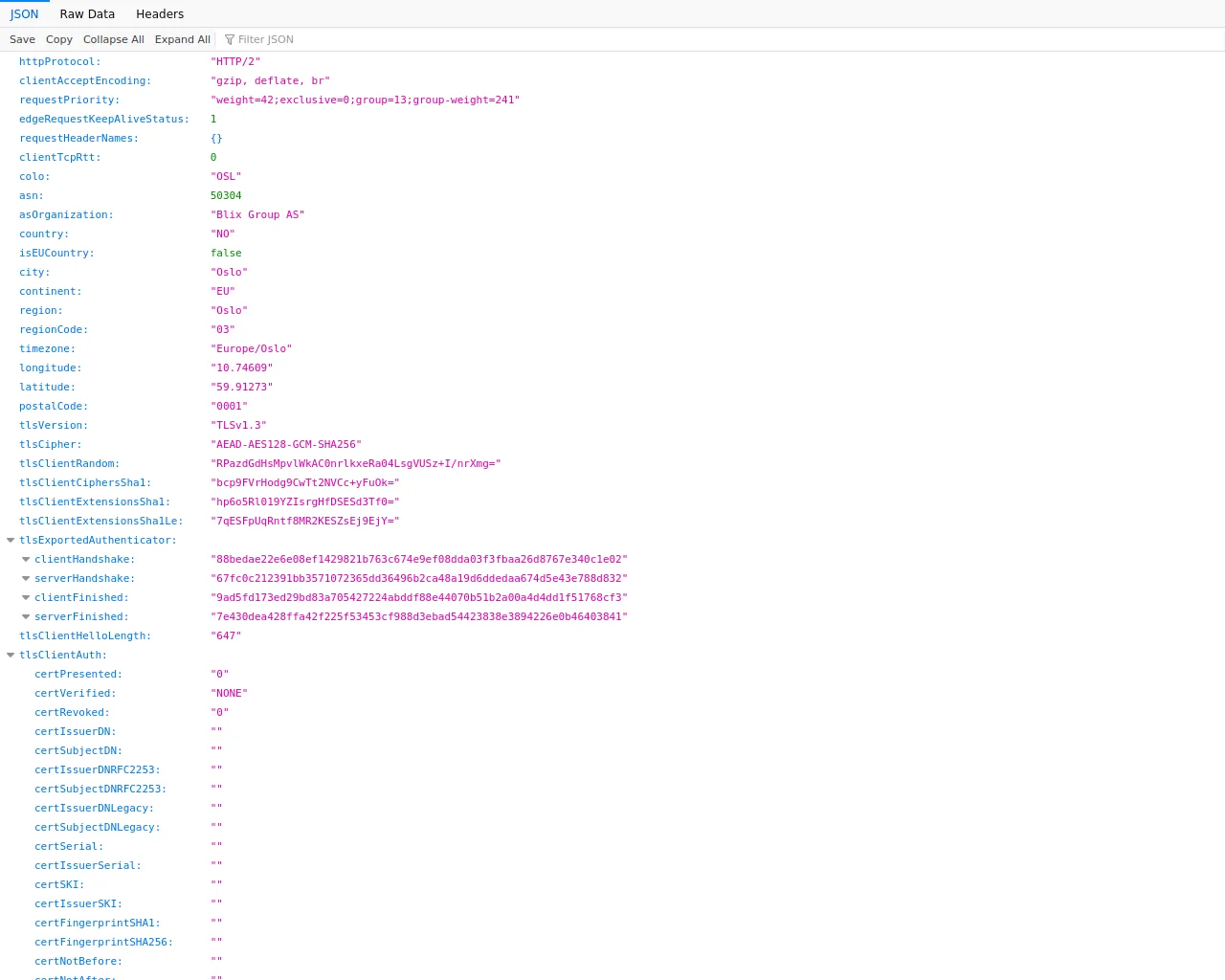This screenshot has height=980, width=1225.
Task: Collapse the tlsClientAuth node
Action: 11,656
